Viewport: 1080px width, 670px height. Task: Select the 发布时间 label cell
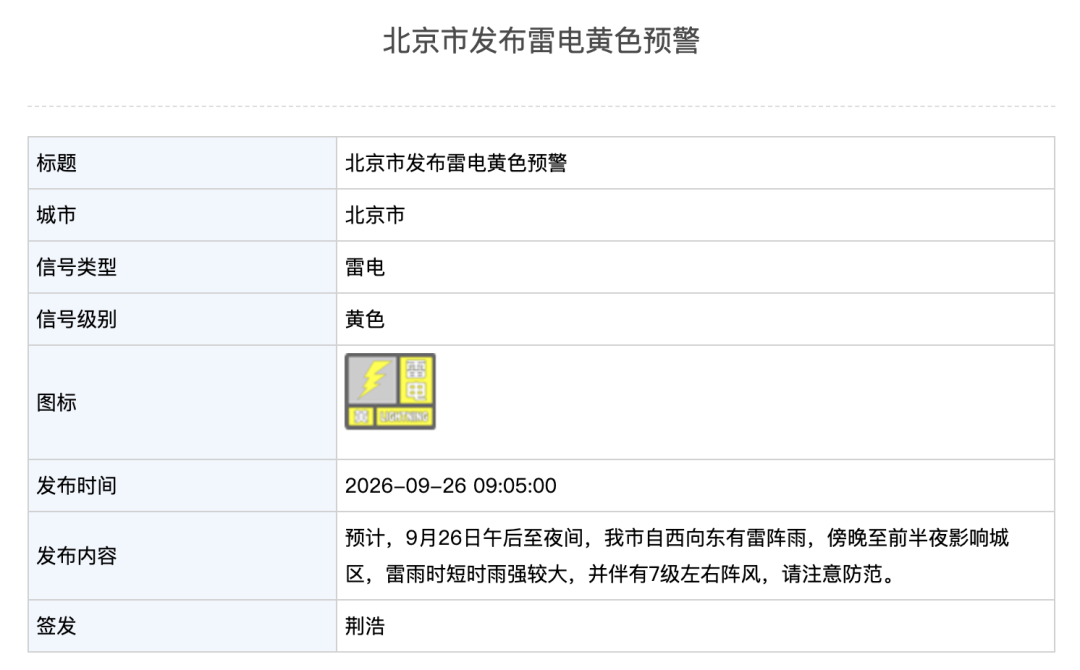(182, 486)
